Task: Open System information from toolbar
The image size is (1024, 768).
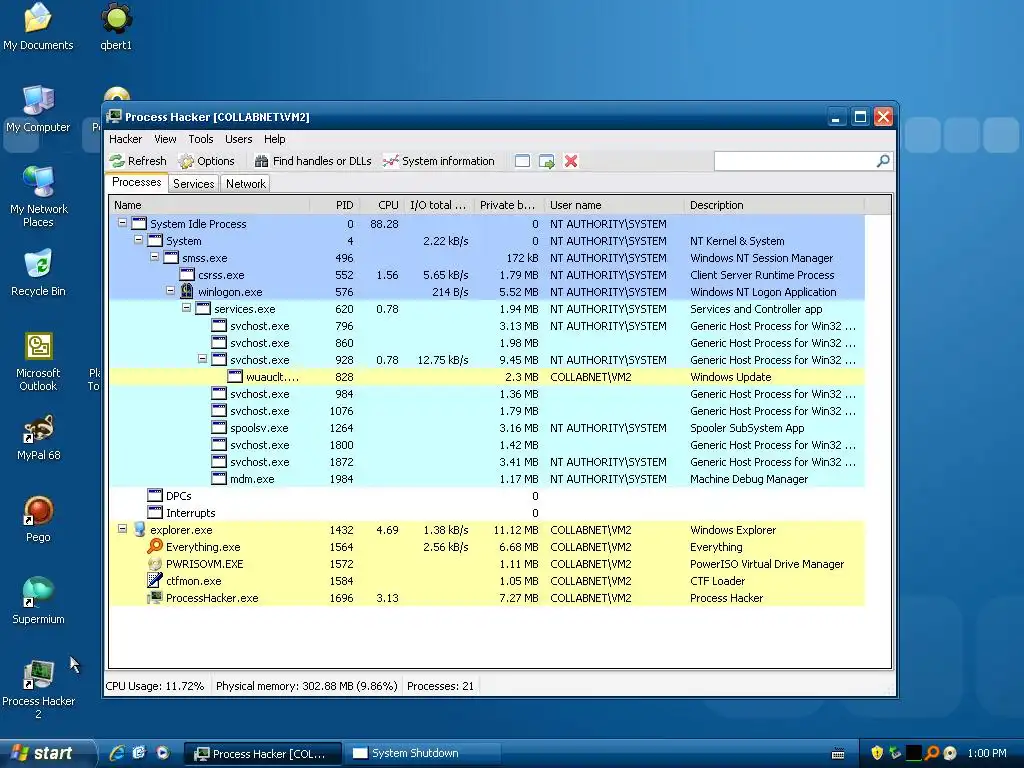Action: coord(439,161)
